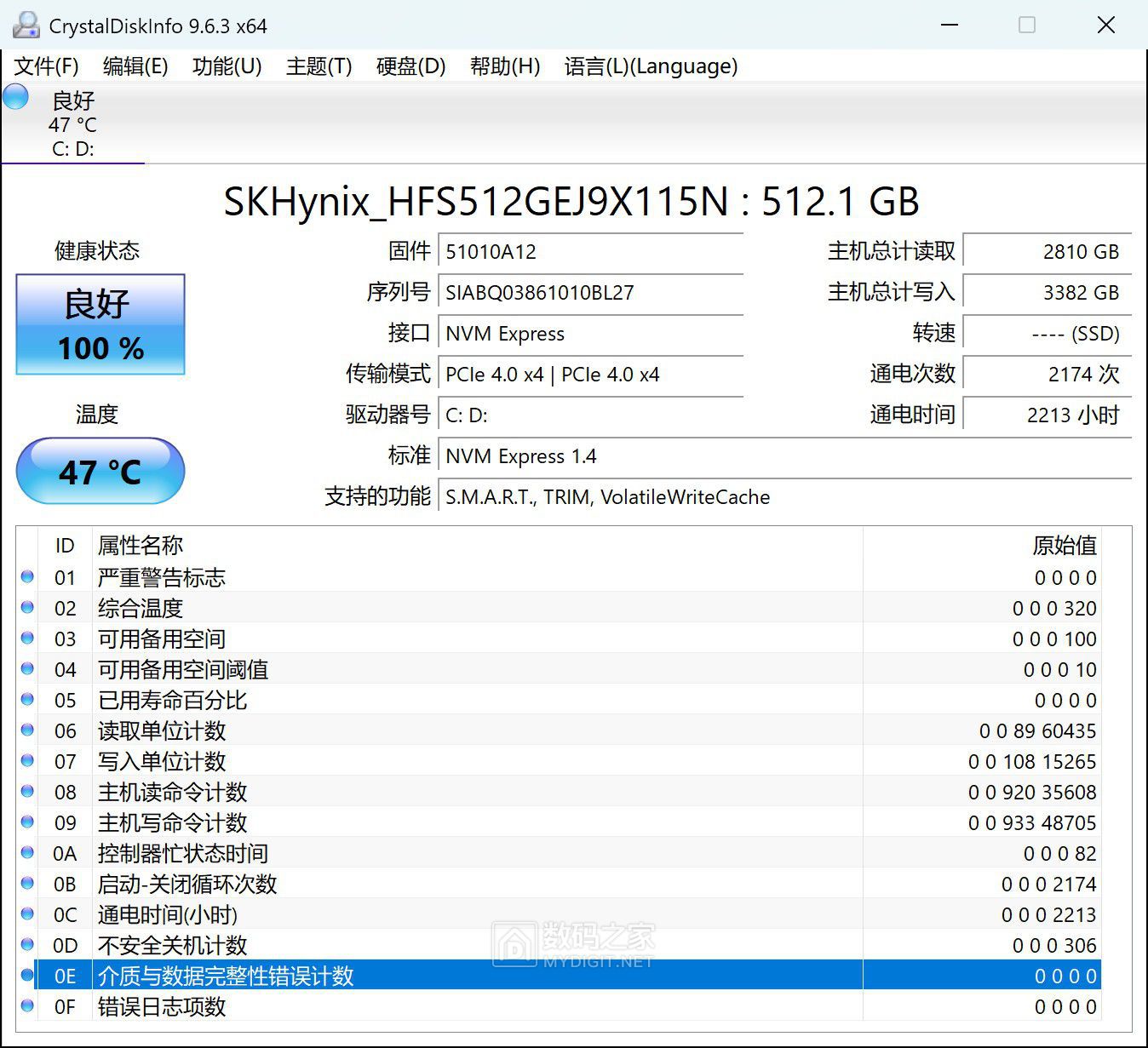Click the 2810 GB total host reads value
Image resolution: width=1148 pixels, height=1048 pixels.
point(1047,252)
